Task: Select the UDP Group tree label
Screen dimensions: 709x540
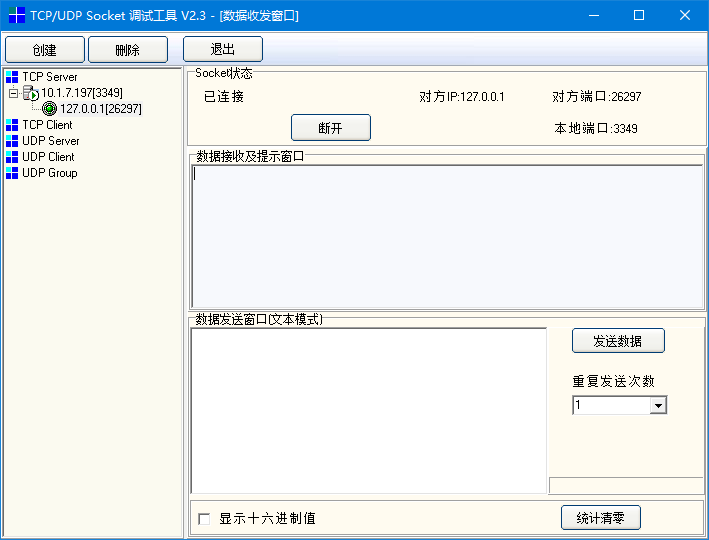Action: [50, 173]
